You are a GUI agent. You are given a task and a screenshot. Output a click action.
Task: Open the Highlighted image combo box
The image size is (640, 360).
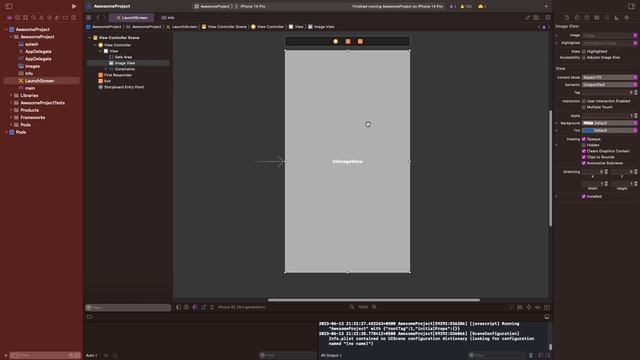(x=609, y=43)
